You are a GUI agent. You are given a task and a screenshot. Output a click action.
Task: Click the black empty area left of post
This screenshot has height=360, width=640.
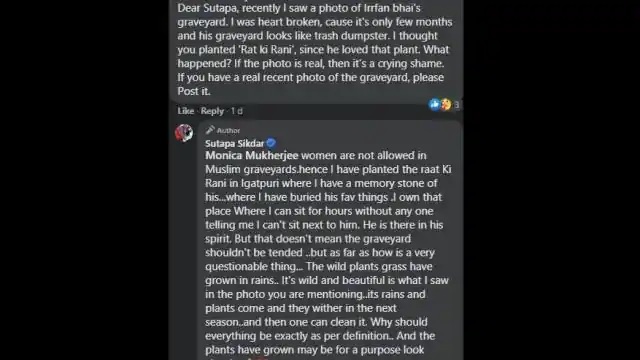tap(84, 180)
